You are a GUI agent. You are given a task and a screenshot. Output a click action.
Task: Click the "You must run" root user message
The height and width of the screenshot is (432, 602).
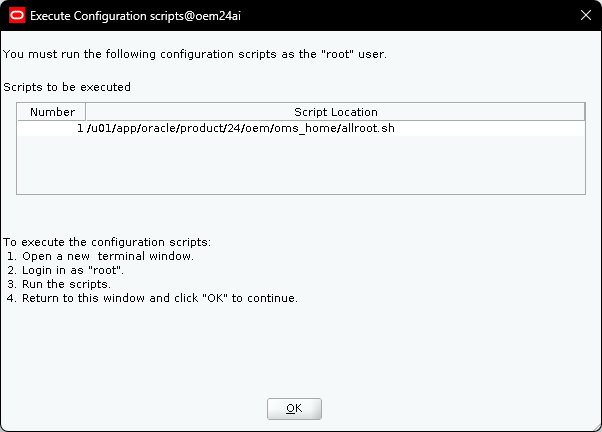[194, 53]
